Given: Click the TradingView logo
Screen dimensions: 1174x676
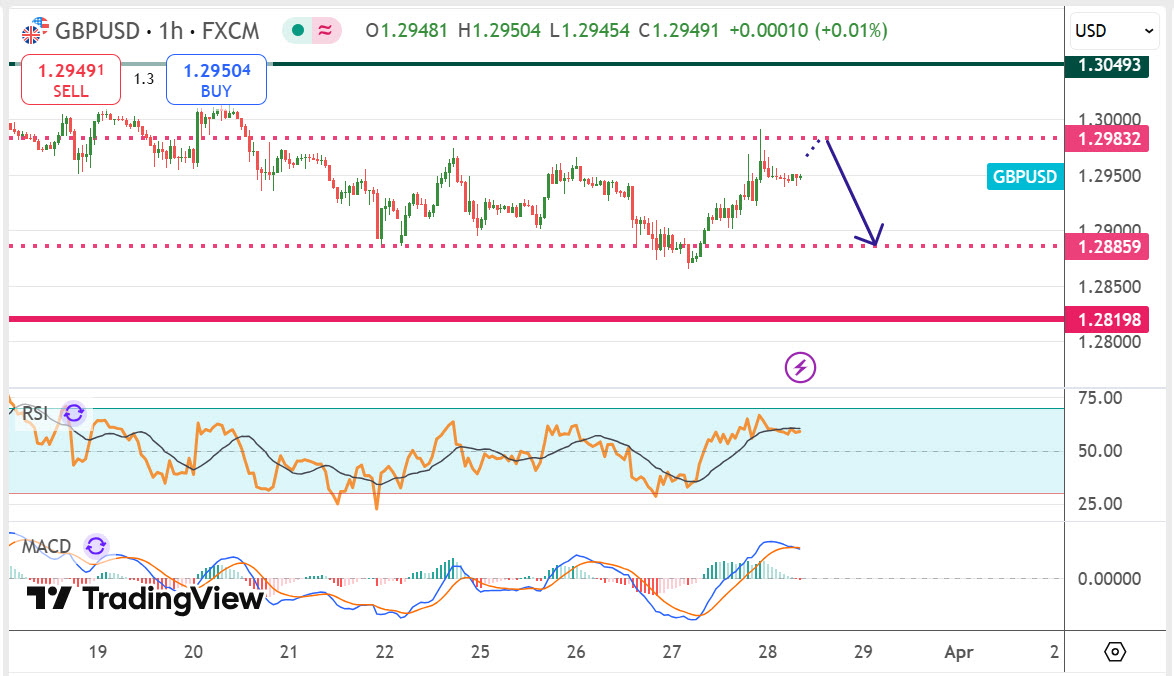Looking at the screenshot, I should pyautogui.click(x=146, y=599).
